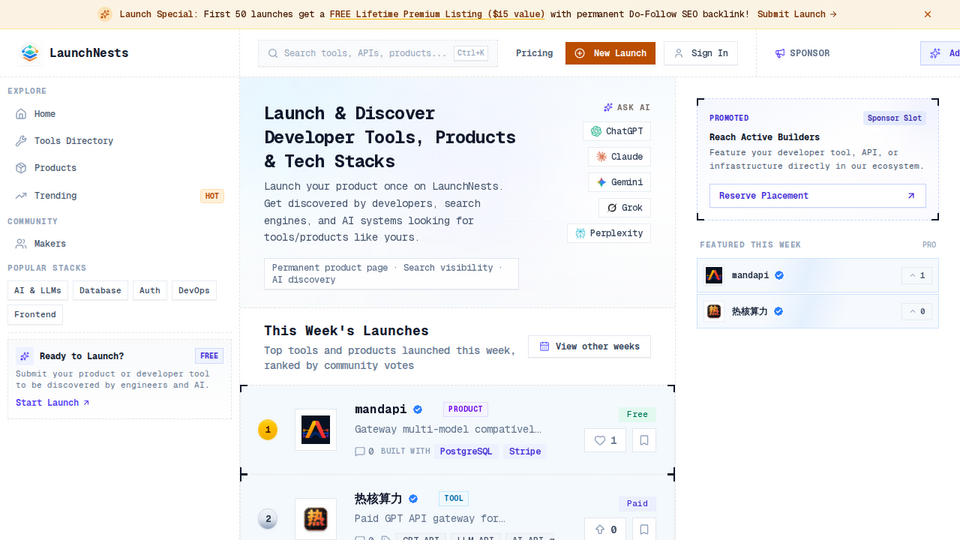Ask Perplexity about LaunchNests
This screenshot has width=960, height=540.
tap(609, 233)
